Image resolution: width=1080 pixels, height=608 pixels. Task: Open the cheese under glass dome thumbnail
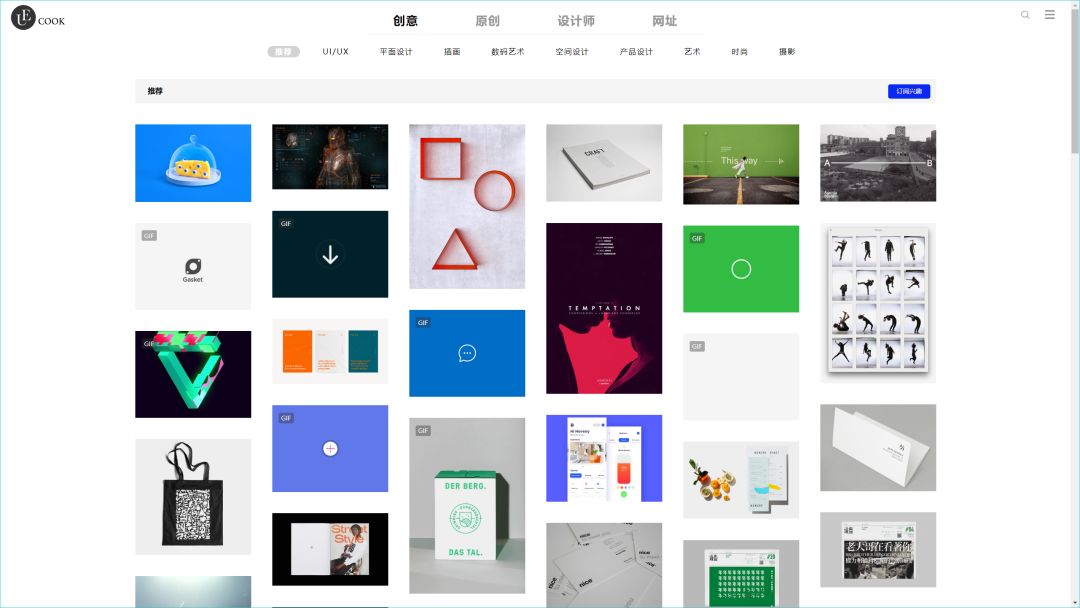pyautogui.click(x=193, y=163)
